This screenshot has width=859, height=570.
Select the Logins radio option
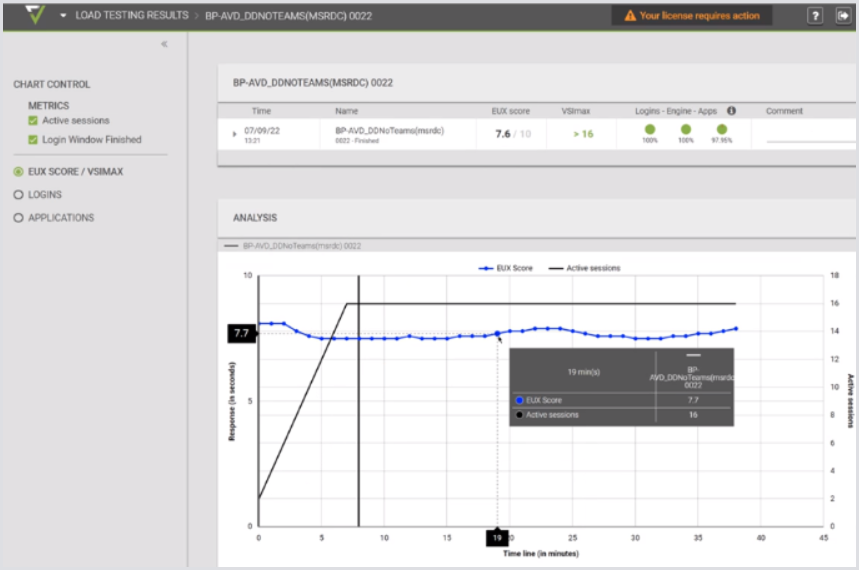tap(19, 195)
